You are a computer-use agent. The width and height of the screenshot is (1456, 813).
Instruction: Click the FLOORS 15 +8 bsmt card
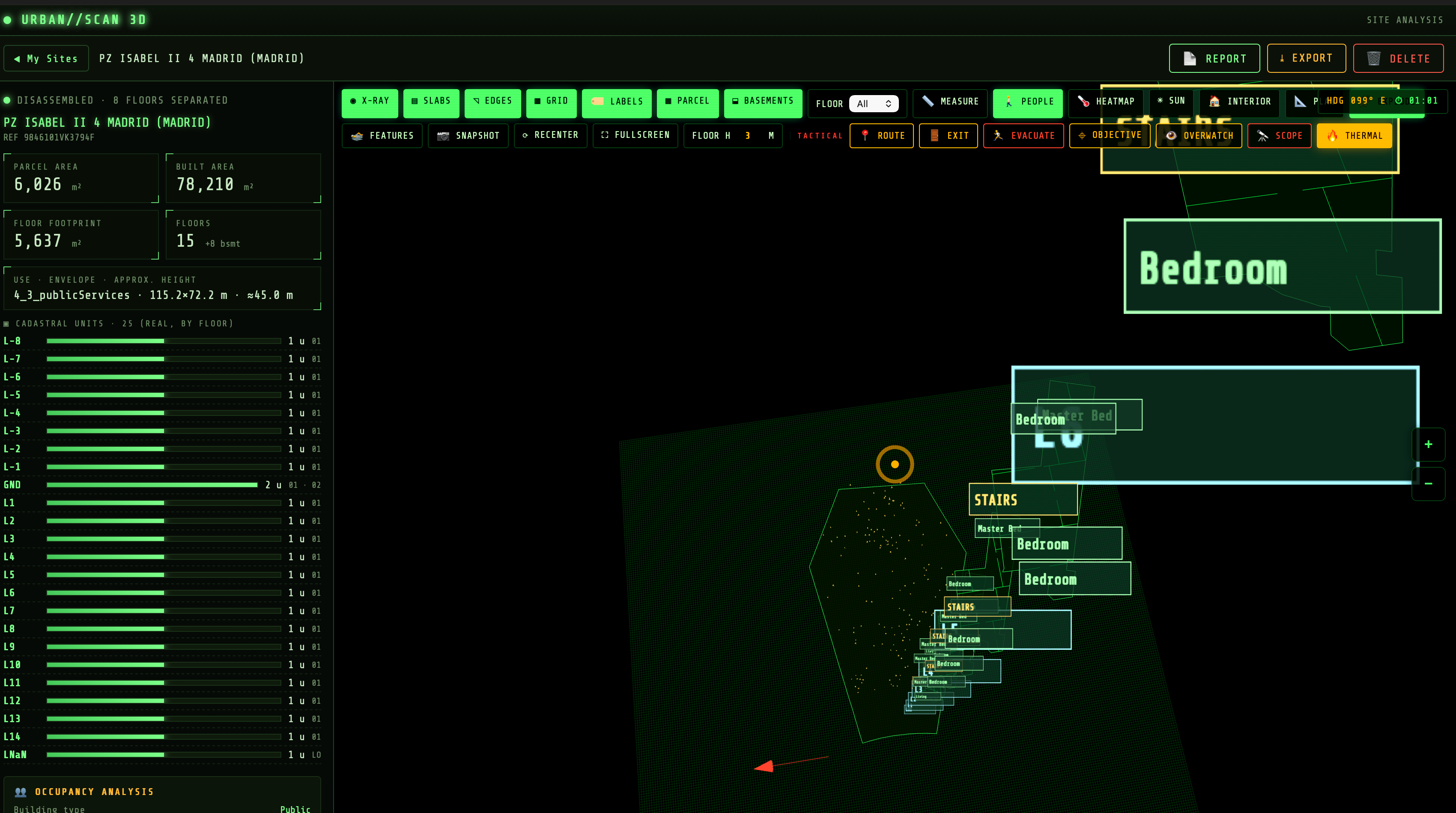(x=244, y=235)
